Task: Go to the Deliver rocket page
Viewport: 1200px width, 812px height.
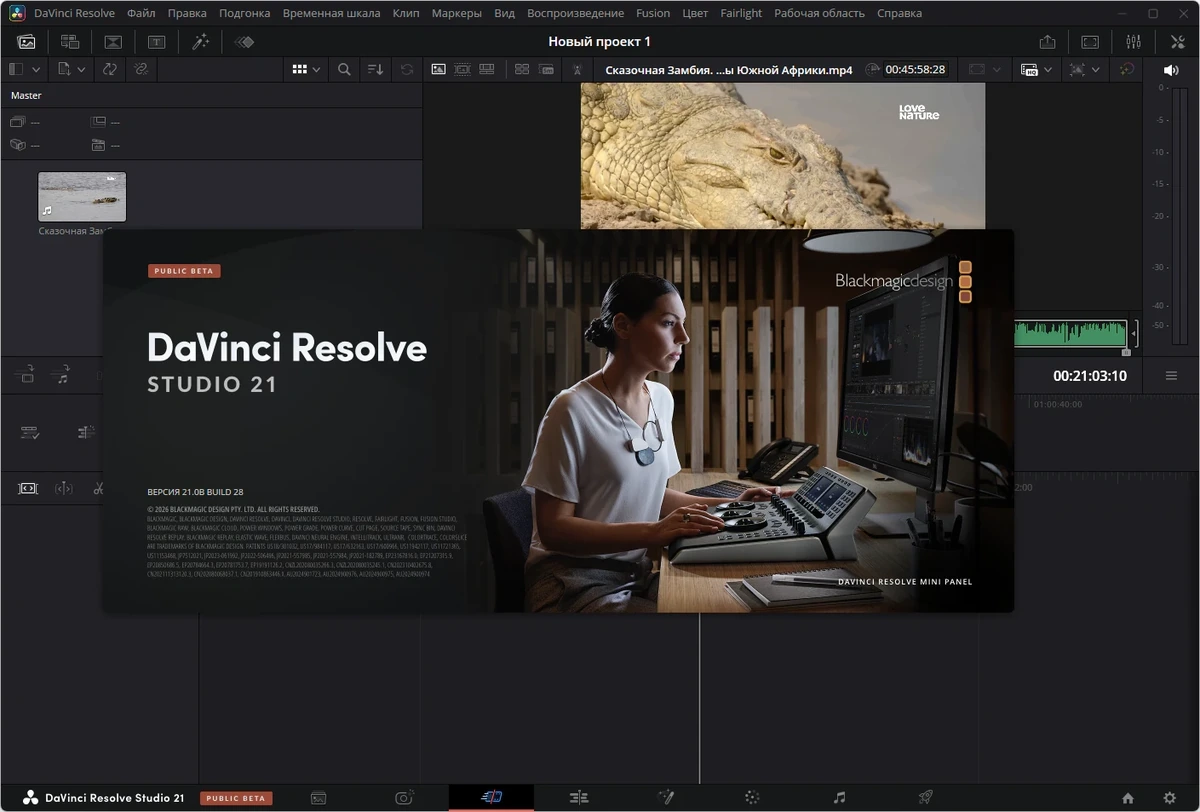Action: [925, 797]
